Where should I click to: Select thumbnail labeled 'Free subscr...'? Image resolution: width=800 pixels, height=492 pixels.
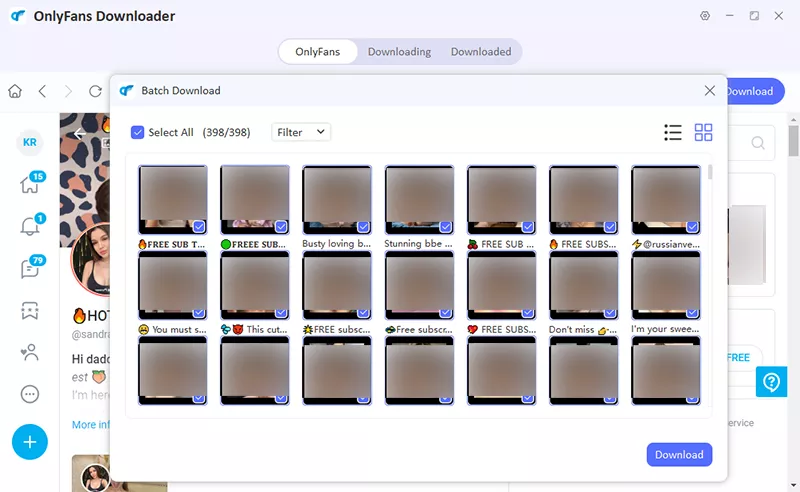click(x=419, y=285)
